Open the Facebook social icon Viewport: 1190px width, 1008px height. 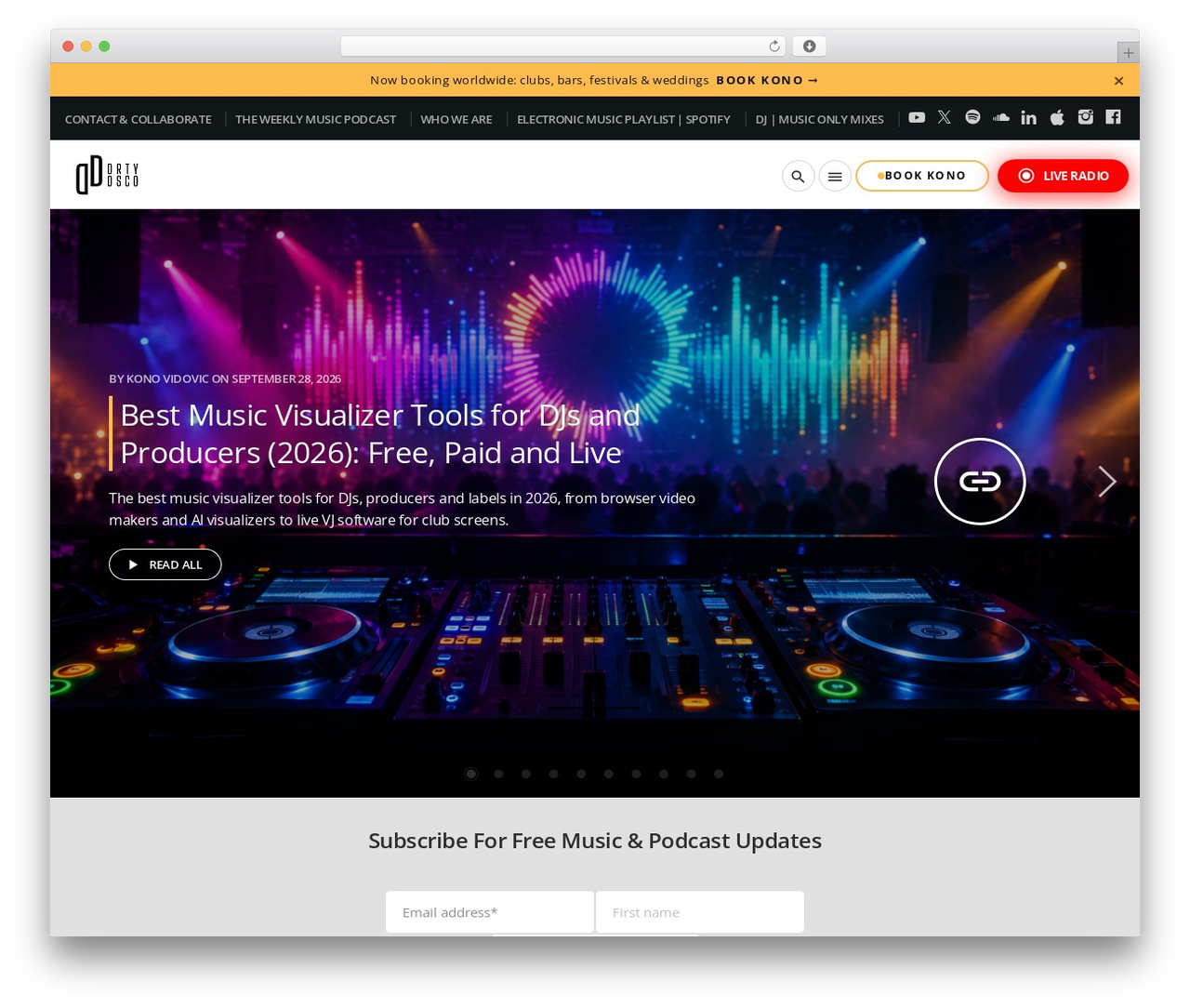[1113, 117]
